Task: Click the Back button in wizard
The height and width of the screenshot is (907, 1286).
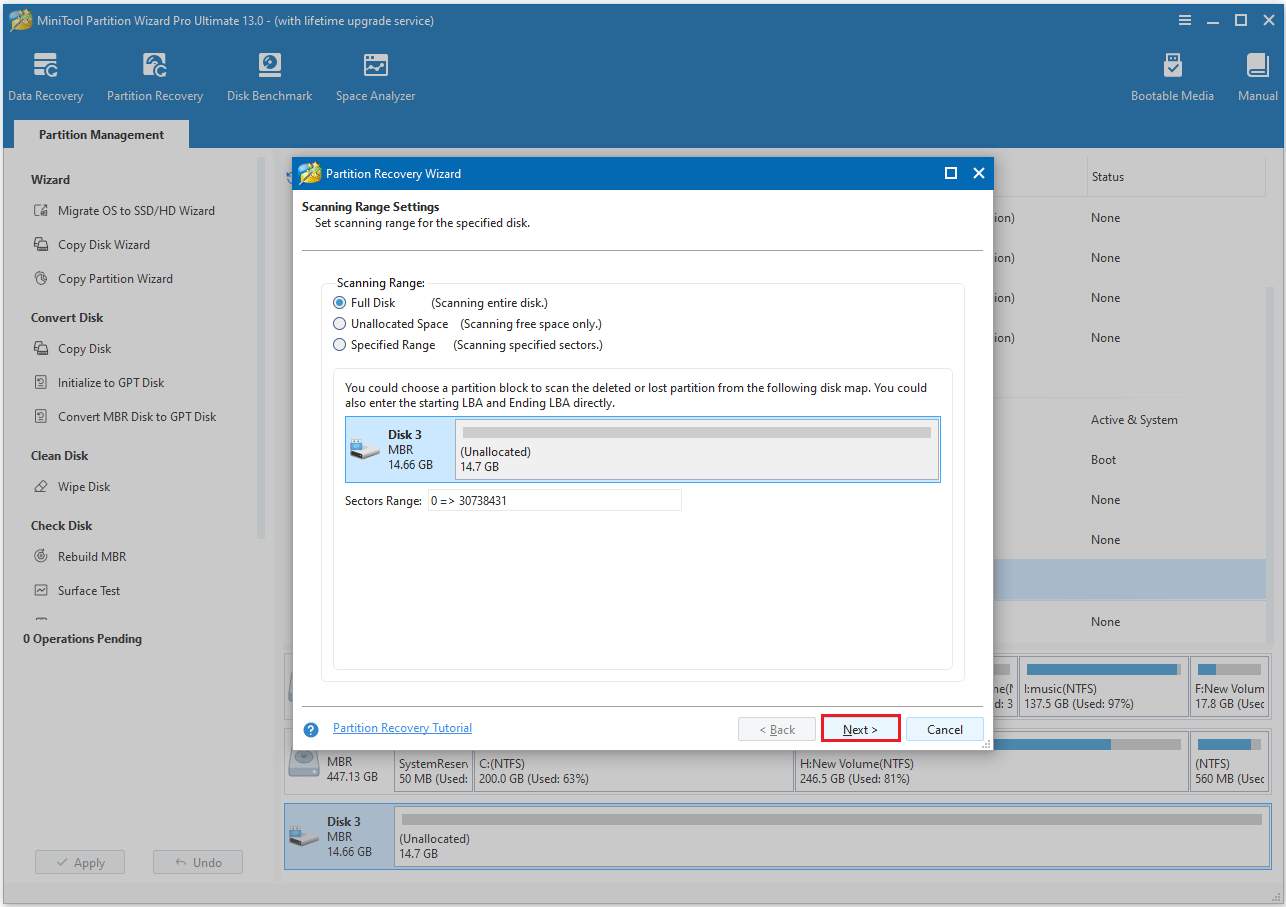Action: [x=777, y=729]
